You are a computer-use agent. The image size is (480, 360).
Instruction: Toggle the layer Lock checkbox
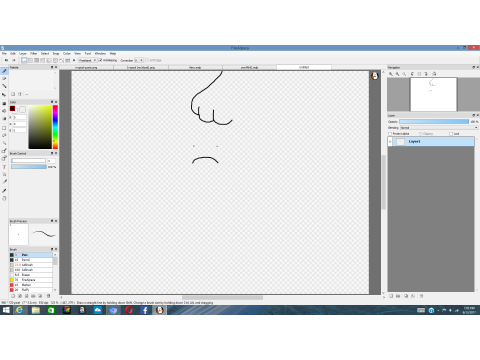(x=451, y=134)
